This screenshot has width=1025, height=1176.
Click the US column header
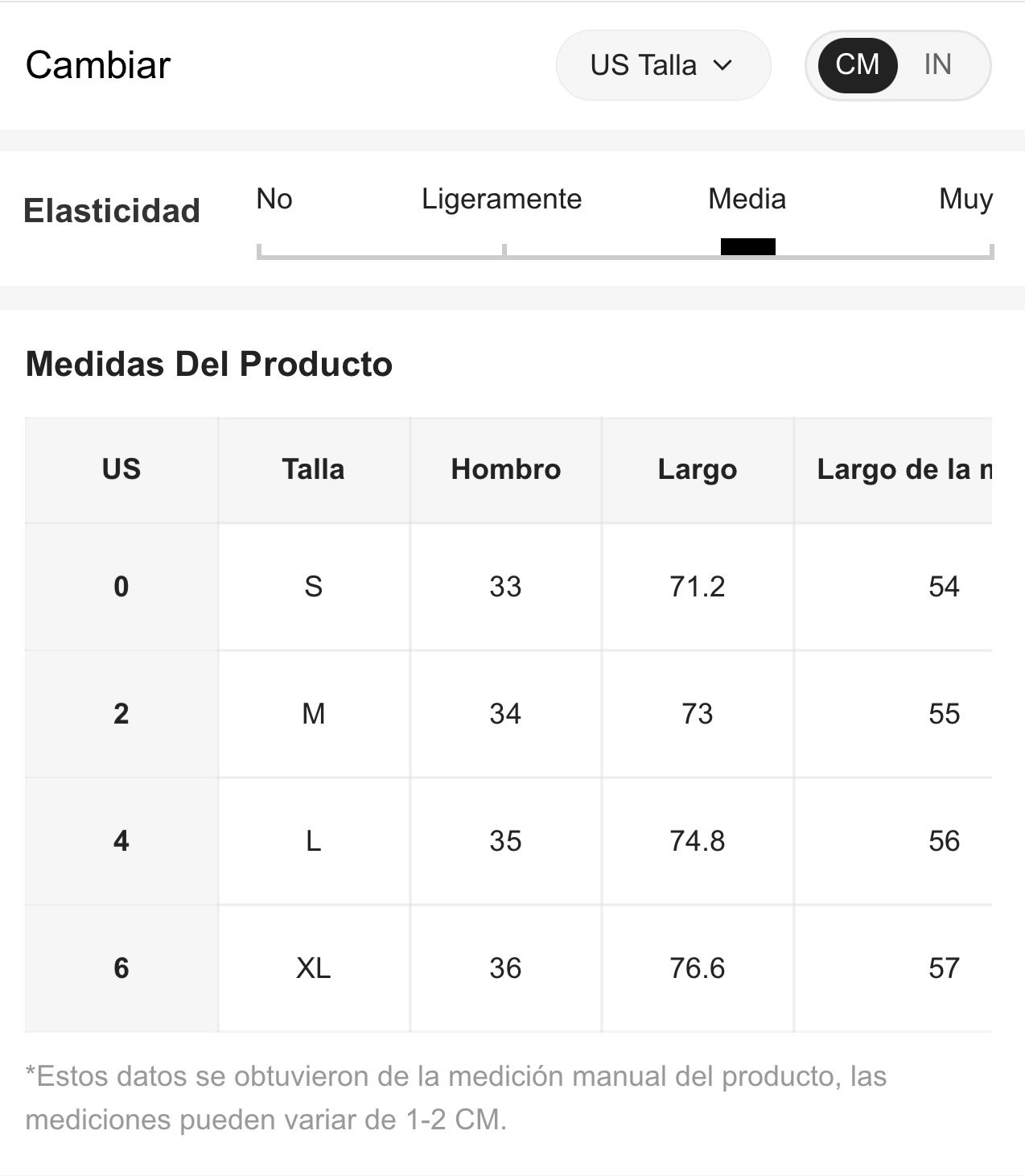[121, 469]
